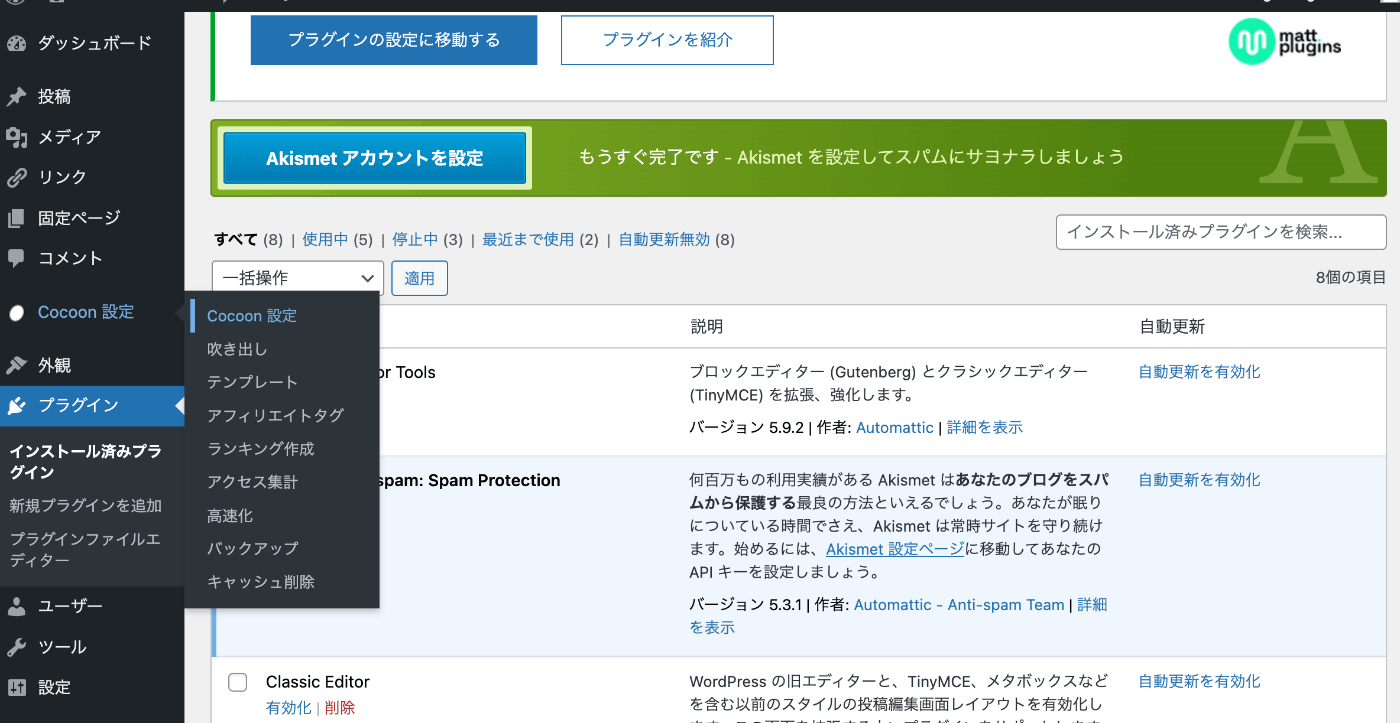Choose ランキング作成 in the flyout menu
This screenshot has width=1400, height=723.
[260, 449]
